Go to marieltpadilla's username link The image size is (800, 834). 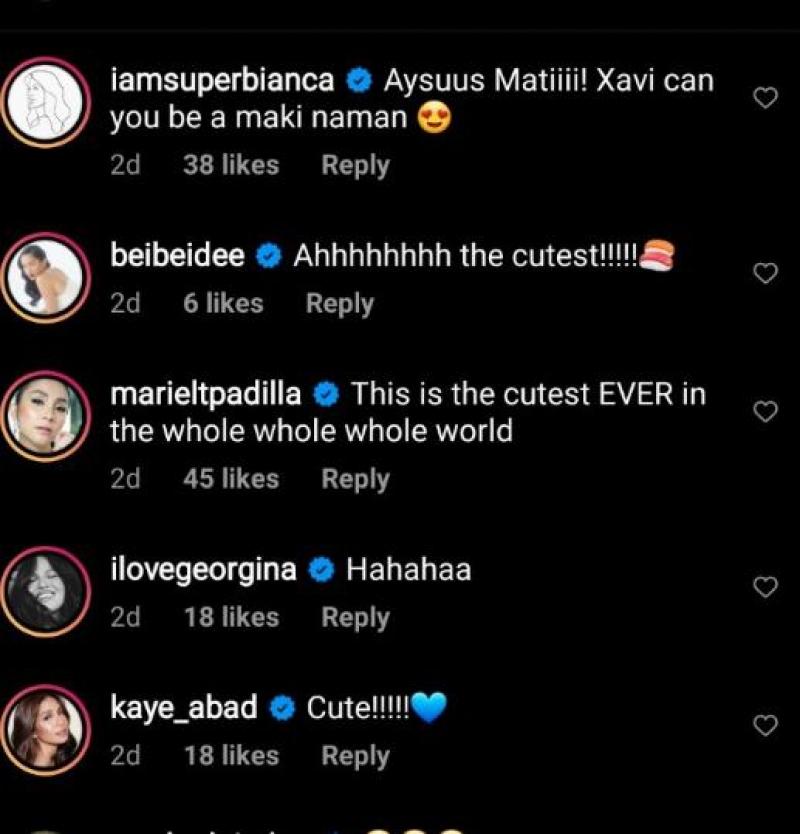(x=205, y=395)
